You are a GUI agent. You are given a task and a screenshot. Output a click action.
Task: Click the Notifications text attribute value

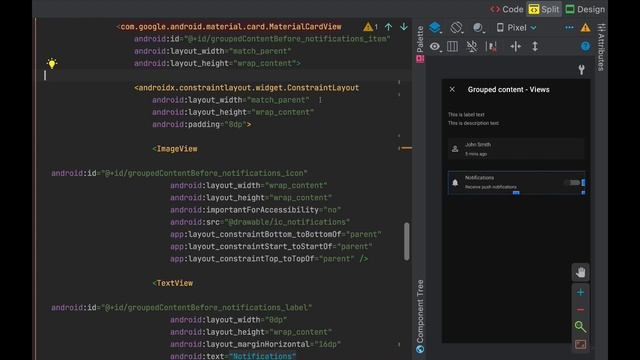[x=262, y=356]
